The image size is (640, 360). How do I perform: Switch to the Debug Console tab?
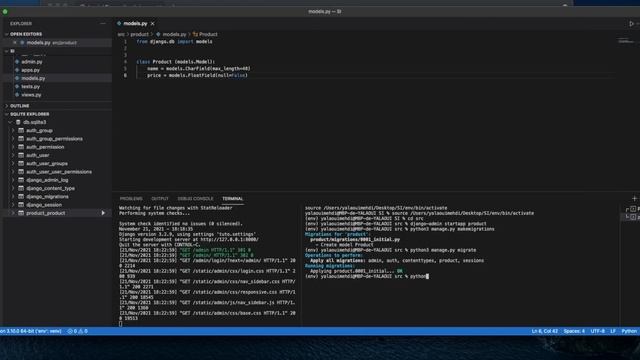coord(195,199)
